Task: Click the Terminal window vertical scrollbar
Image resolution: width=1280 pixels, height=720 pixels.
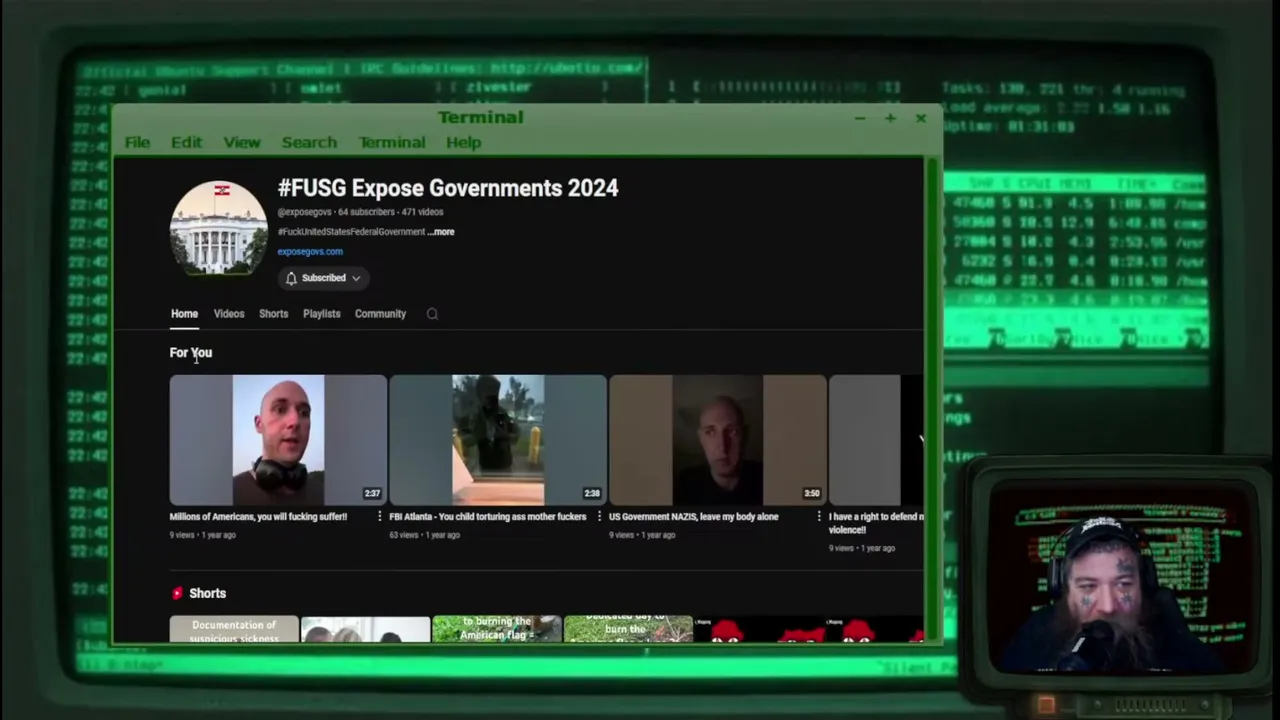Action: point(933,398)
